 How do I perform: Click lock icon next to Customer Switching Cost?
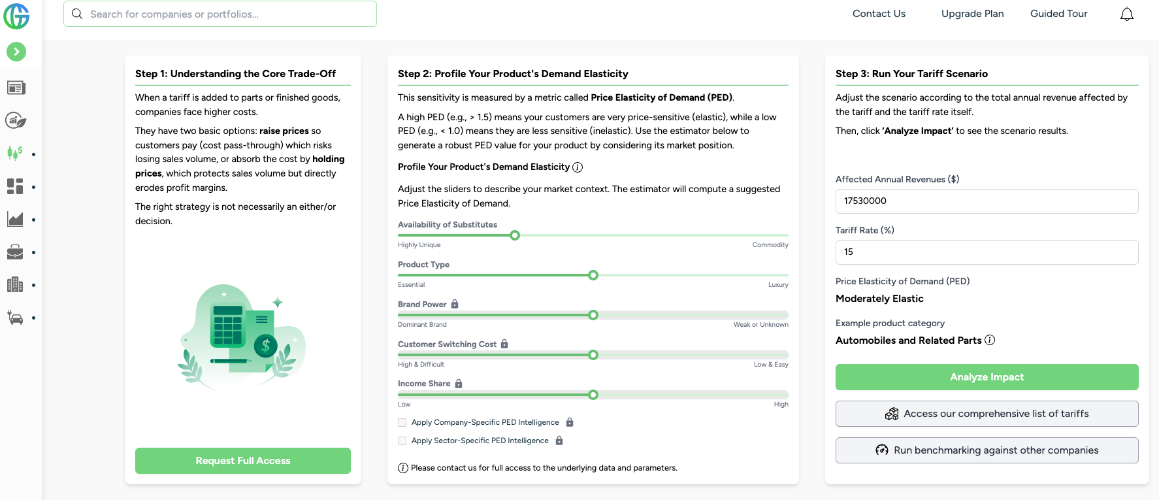[504, 344]
